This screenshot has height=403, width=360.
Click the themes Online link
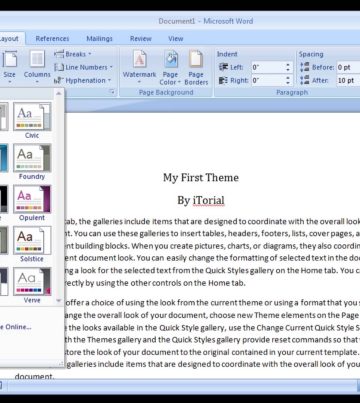pos(16,327)
